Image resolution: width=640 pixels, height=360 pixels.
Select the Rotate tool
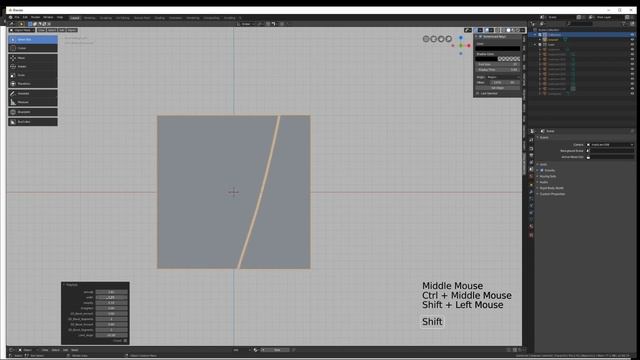pyautogui.click(x=33, y=67)
